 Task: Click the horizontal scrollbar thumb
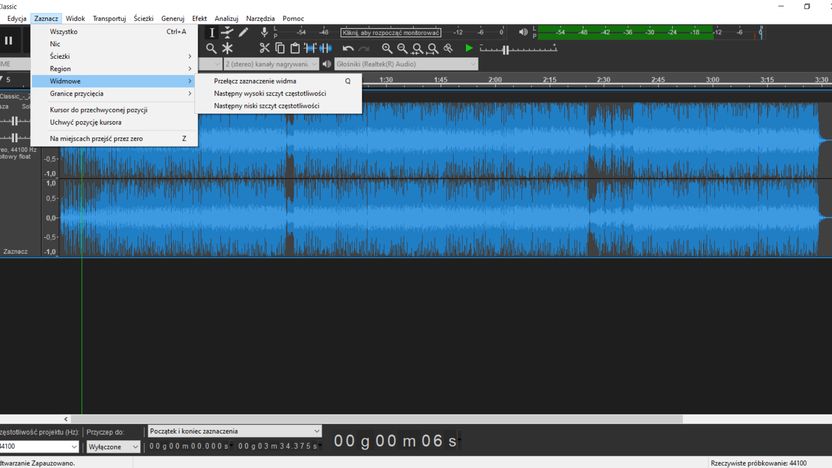coord(377,419)
